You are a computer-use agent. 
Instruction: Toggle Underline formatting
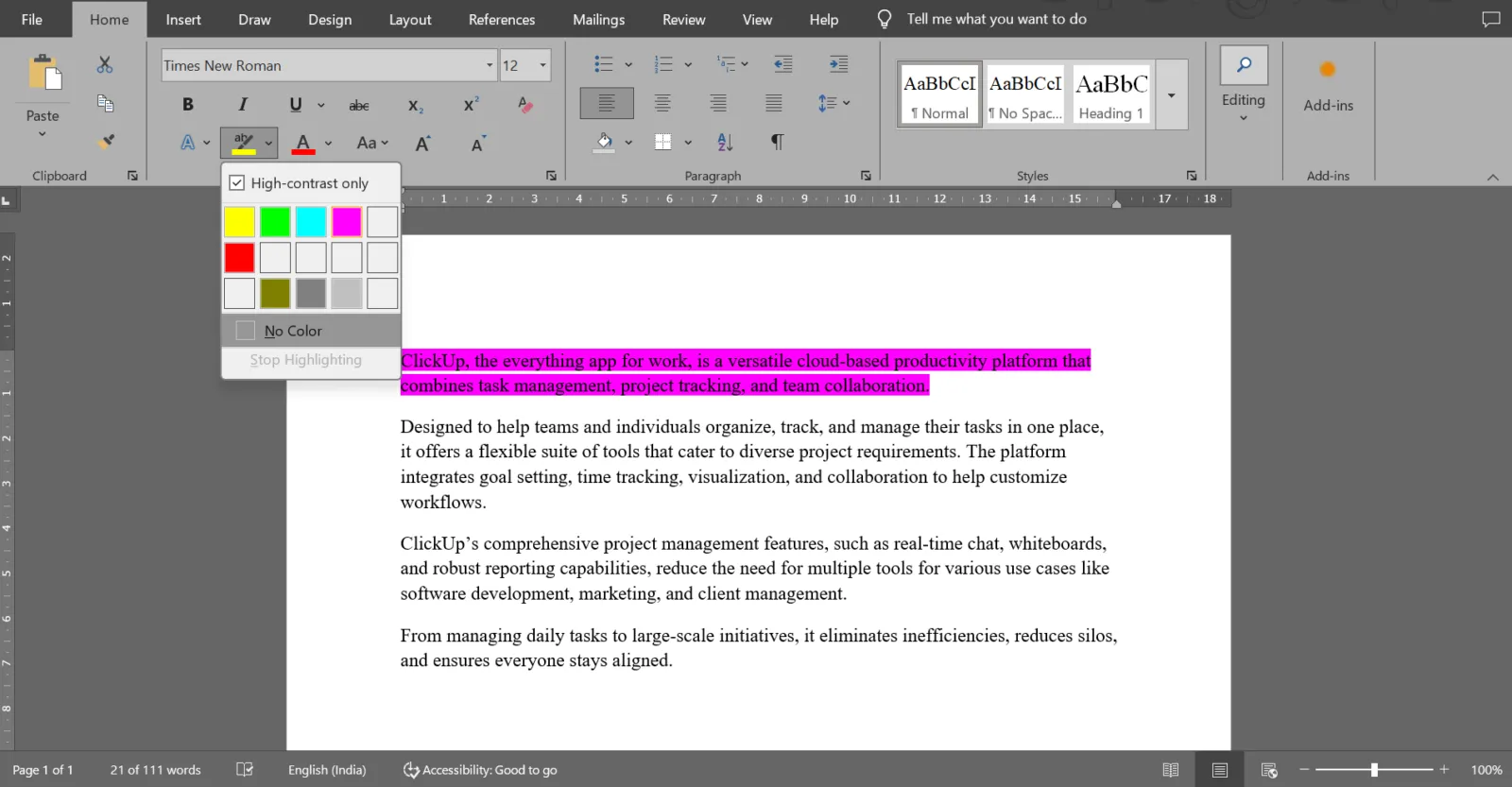coord(296,105)
